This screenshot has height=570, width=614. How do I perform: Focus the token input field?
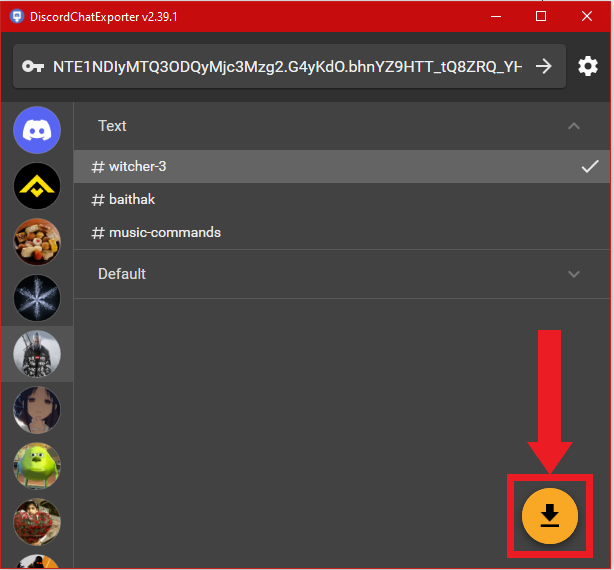287,67
